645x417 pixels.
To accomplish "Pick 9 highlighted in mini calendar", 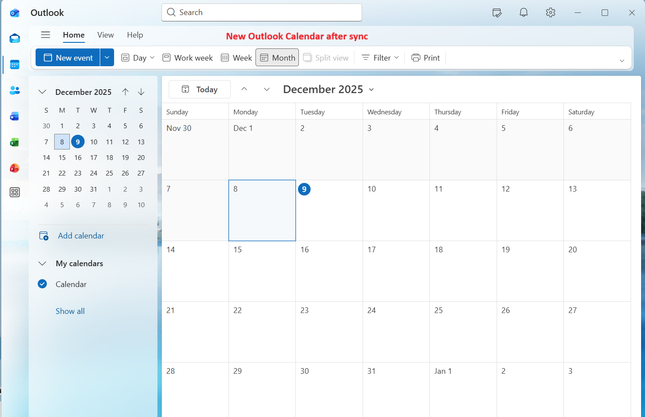I will click(78, 142).
